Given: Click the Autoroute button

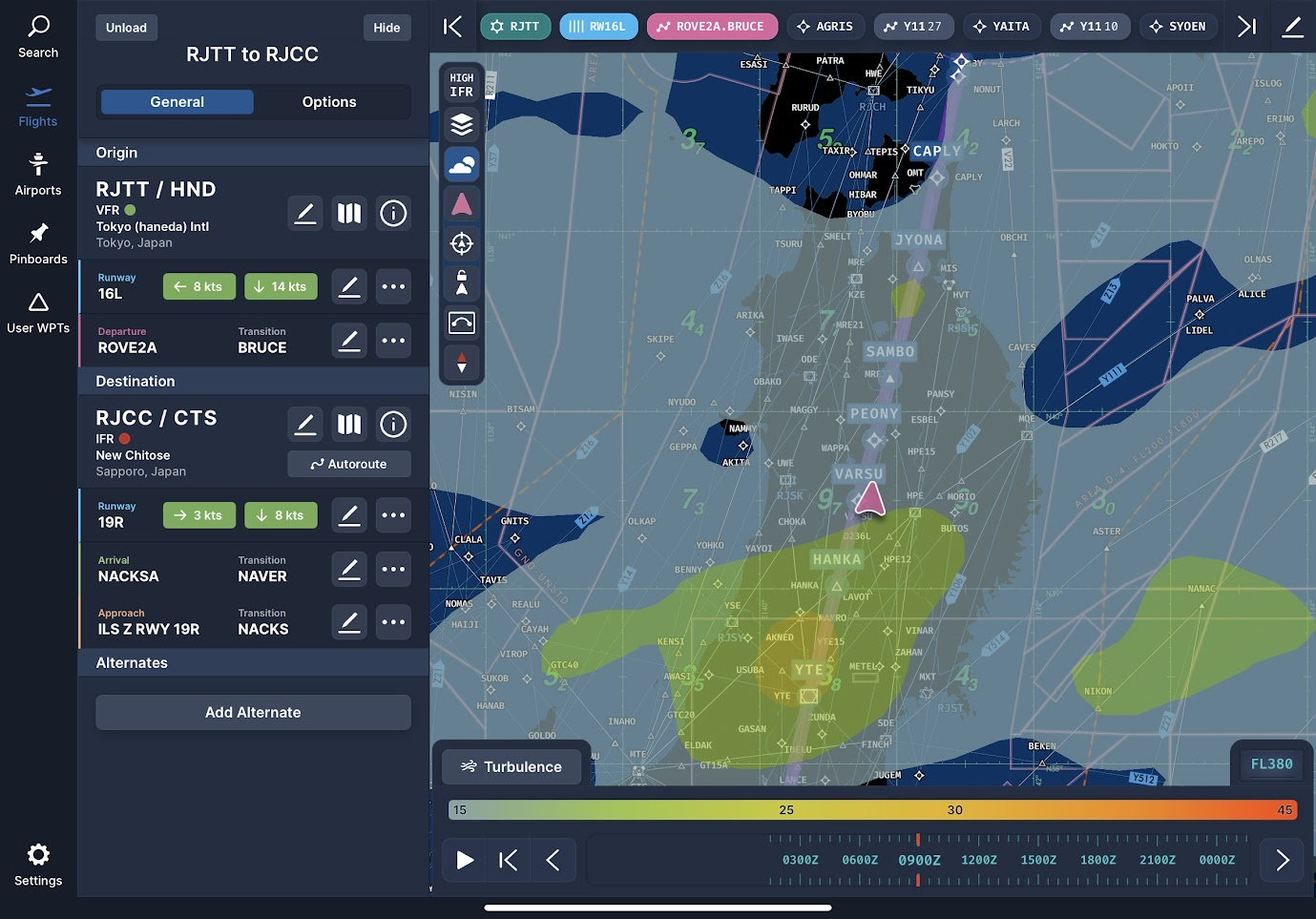Looking at the screenshot, I should point(349,465).
